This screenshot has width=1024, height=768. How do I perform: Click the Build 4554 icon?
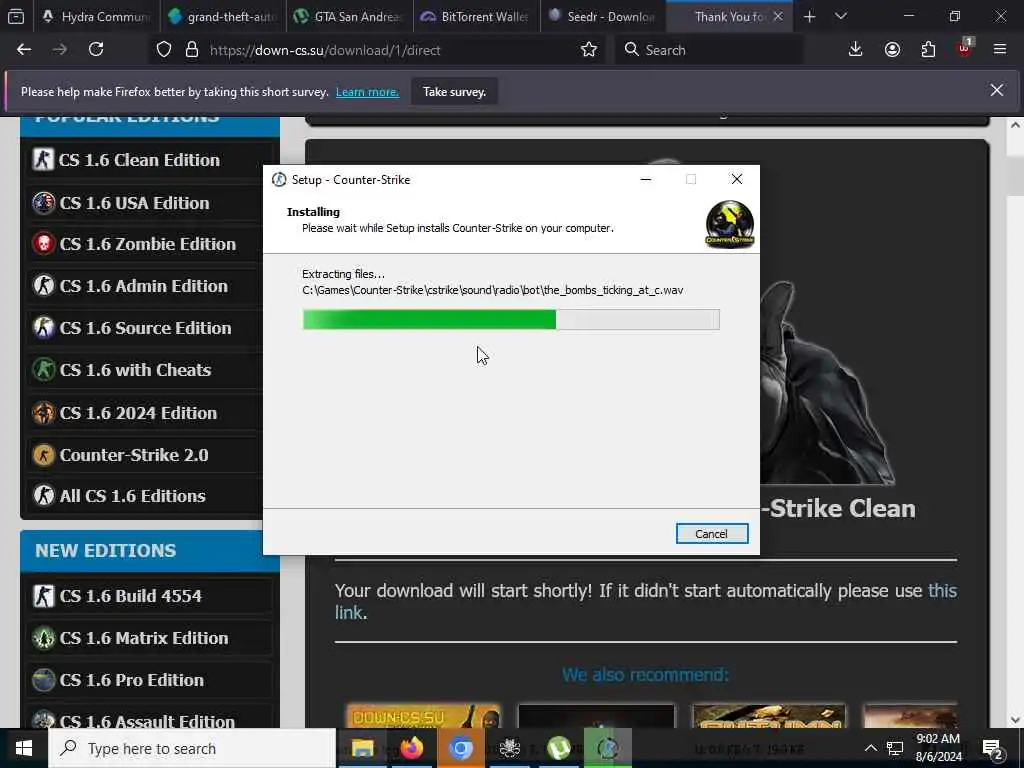(x=43, y=595)
